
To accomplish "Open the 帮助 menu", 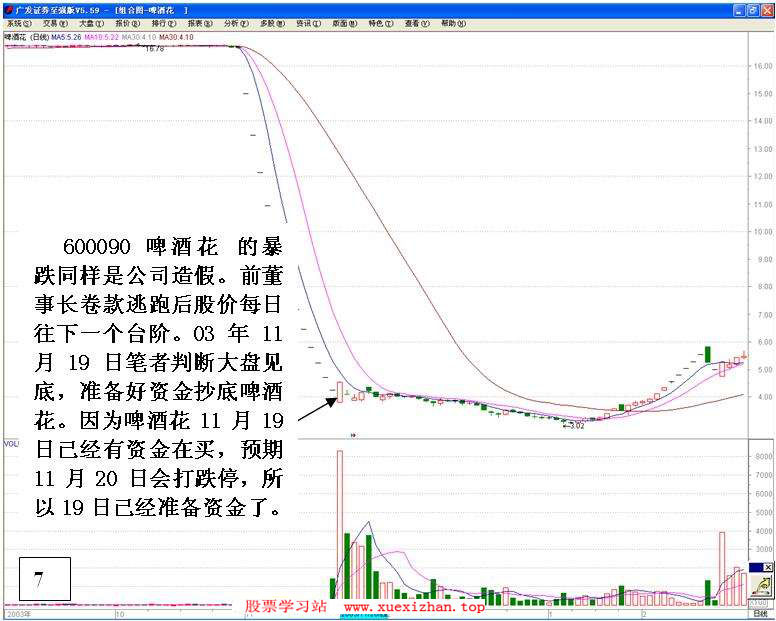I will pyautogui.click(x=453, y=23).
